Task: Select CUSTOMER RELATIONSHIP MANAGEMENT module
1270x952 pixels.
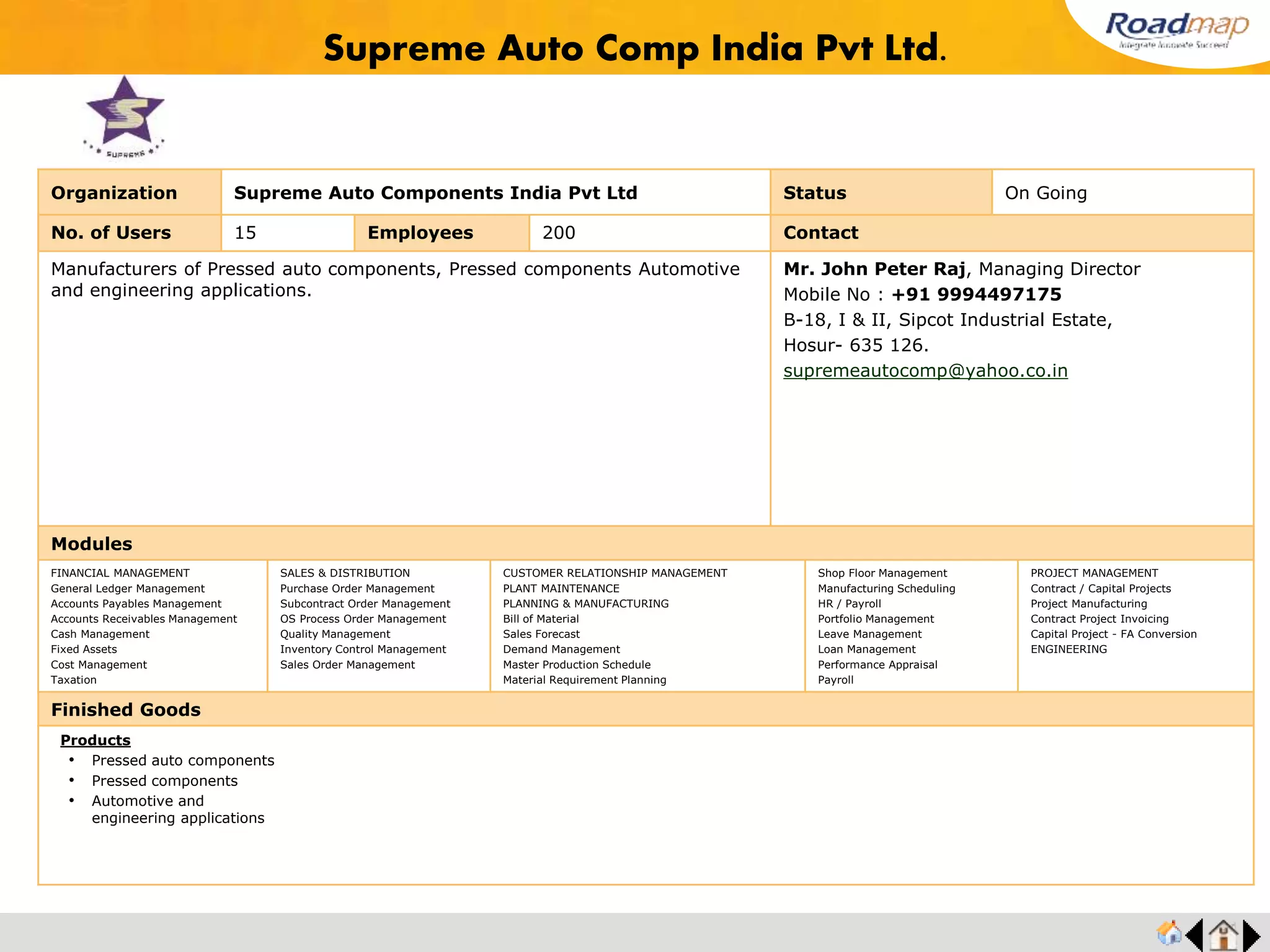Action: (615, 573)
